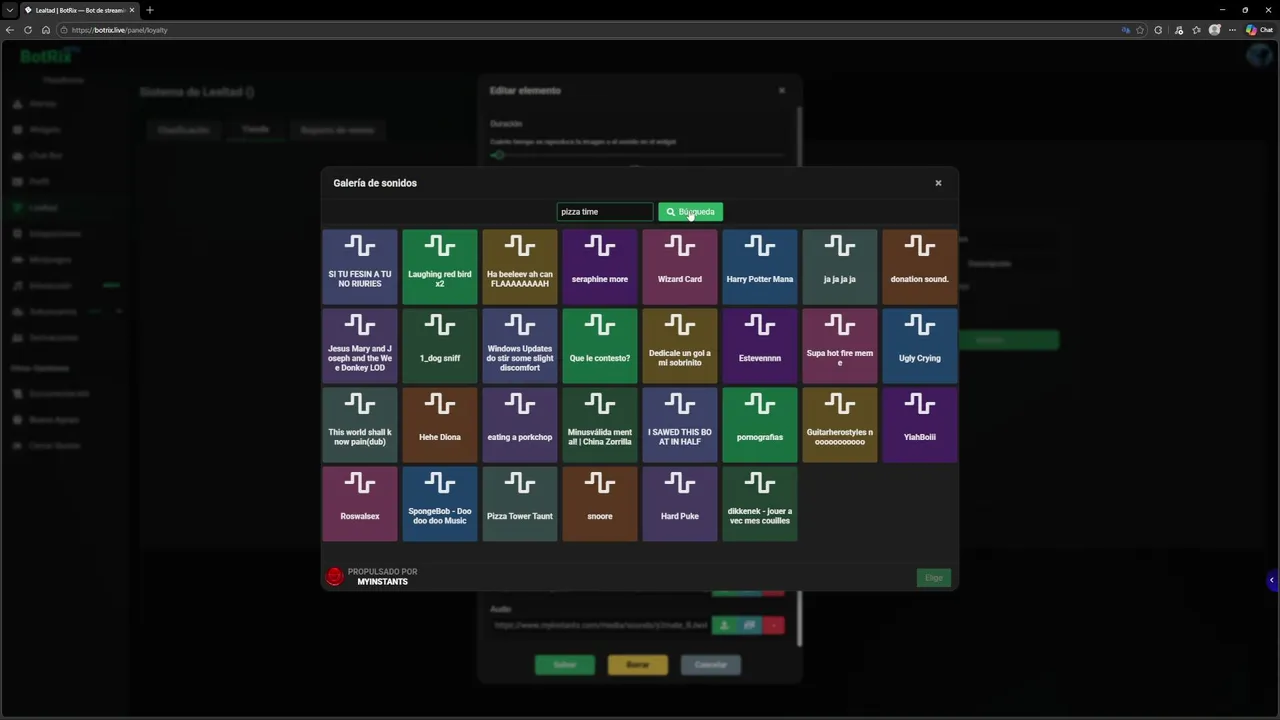The height and width of the screenshot is (720, 1280).
Task: Adjust the Duración slider in Editar elemento
Action: click(637, 155)
